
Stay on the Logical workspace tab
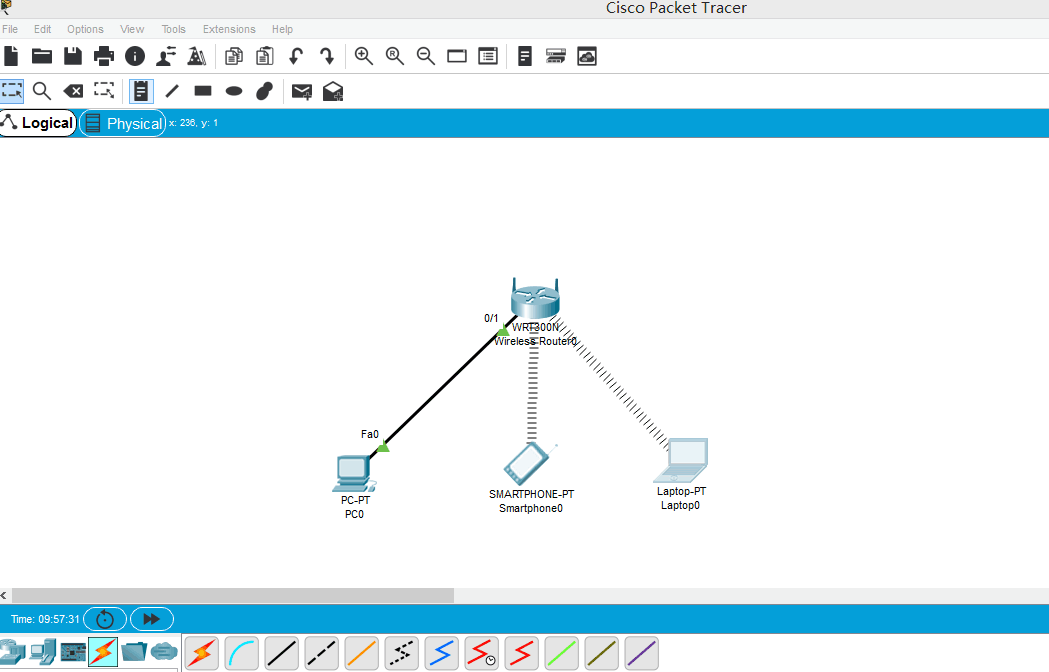[x=40, y=122]
